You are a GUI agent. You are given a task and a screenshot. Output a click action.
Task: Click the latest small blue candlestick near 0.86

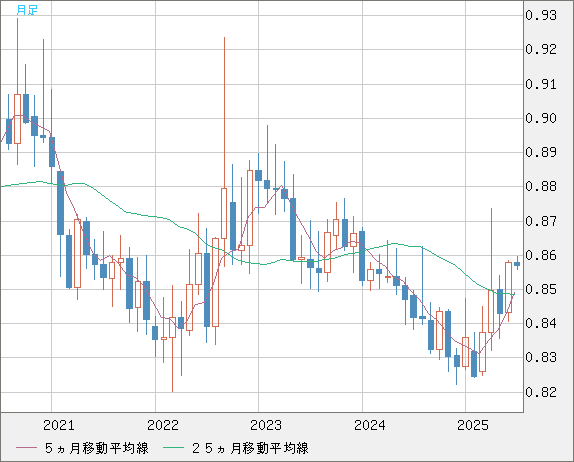click(517, 264)
